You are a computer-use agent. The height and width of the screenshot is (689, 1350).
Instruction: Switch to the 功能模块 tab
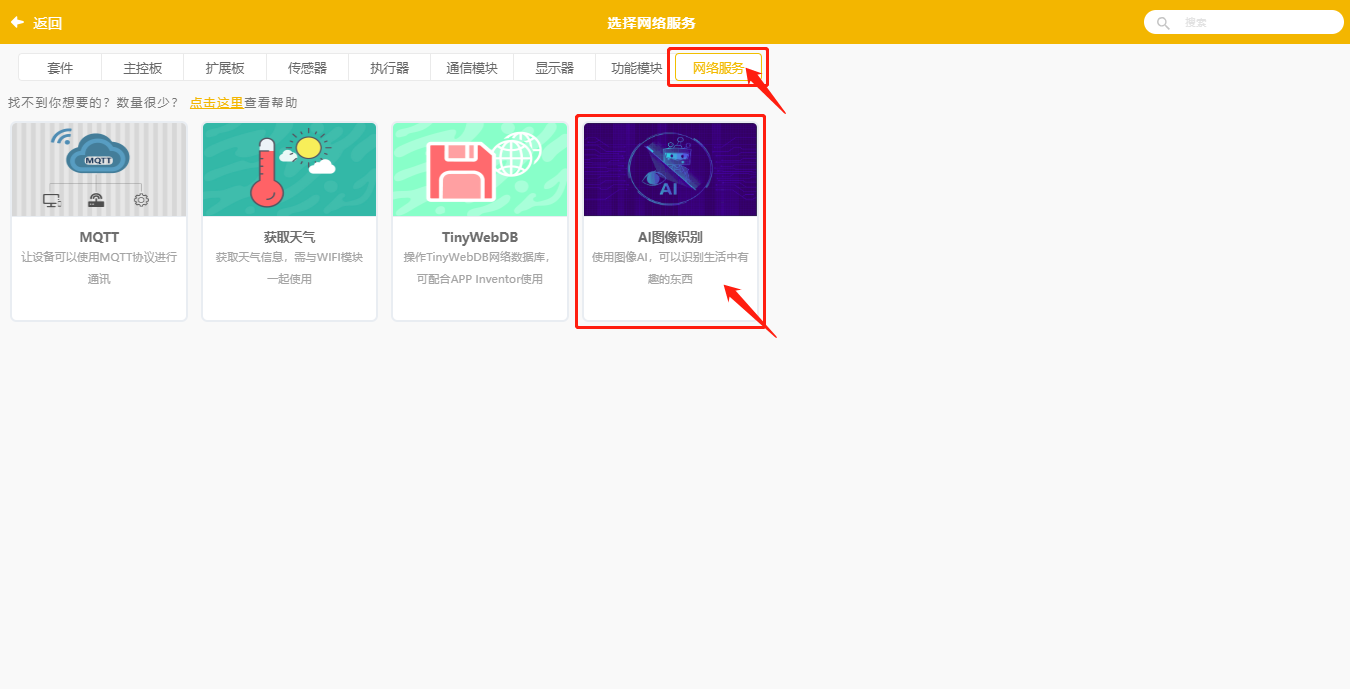(637, 68)
